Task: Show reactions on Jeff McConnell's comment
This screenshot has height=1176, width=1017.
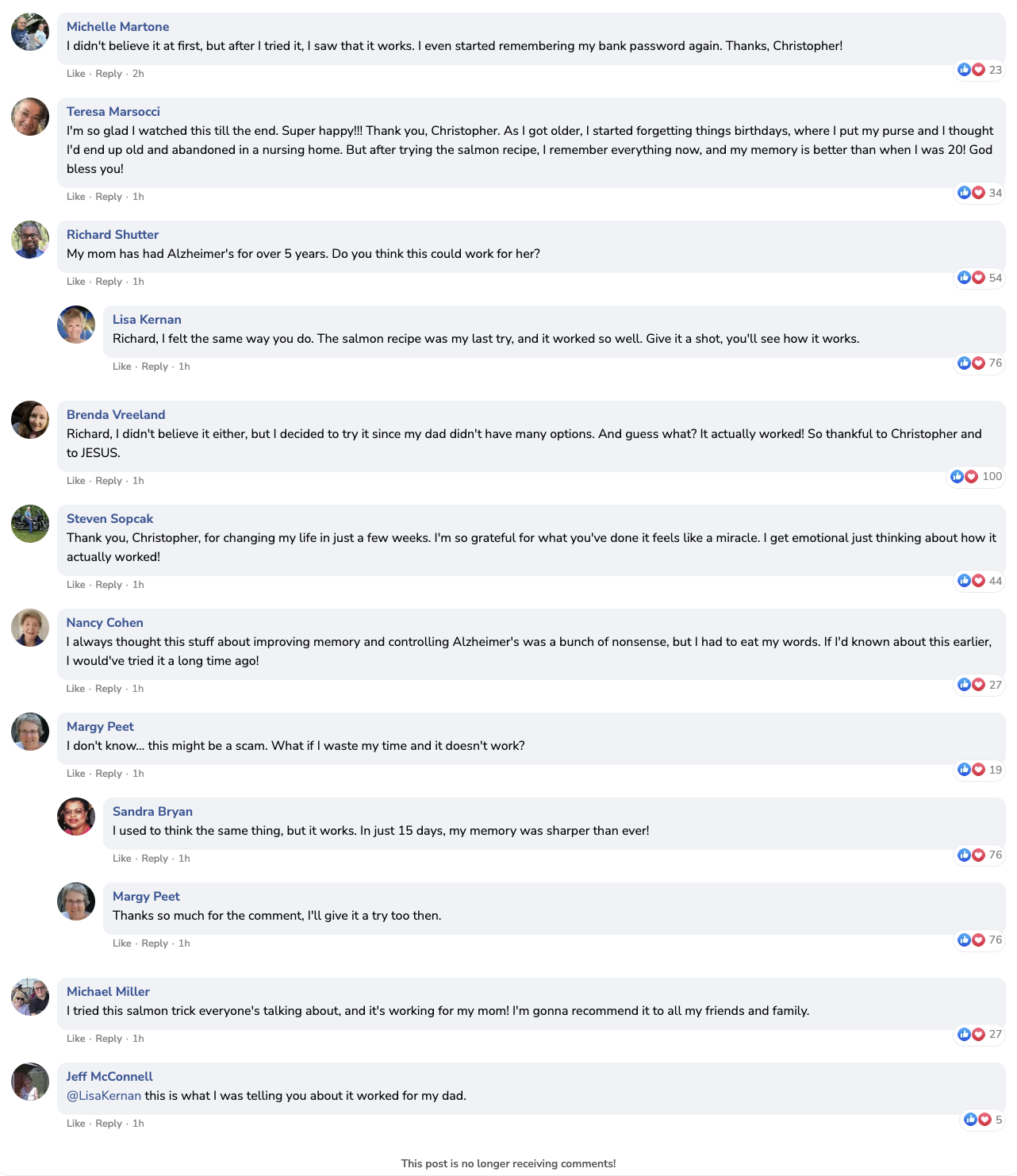Action: coord(978,1120)
